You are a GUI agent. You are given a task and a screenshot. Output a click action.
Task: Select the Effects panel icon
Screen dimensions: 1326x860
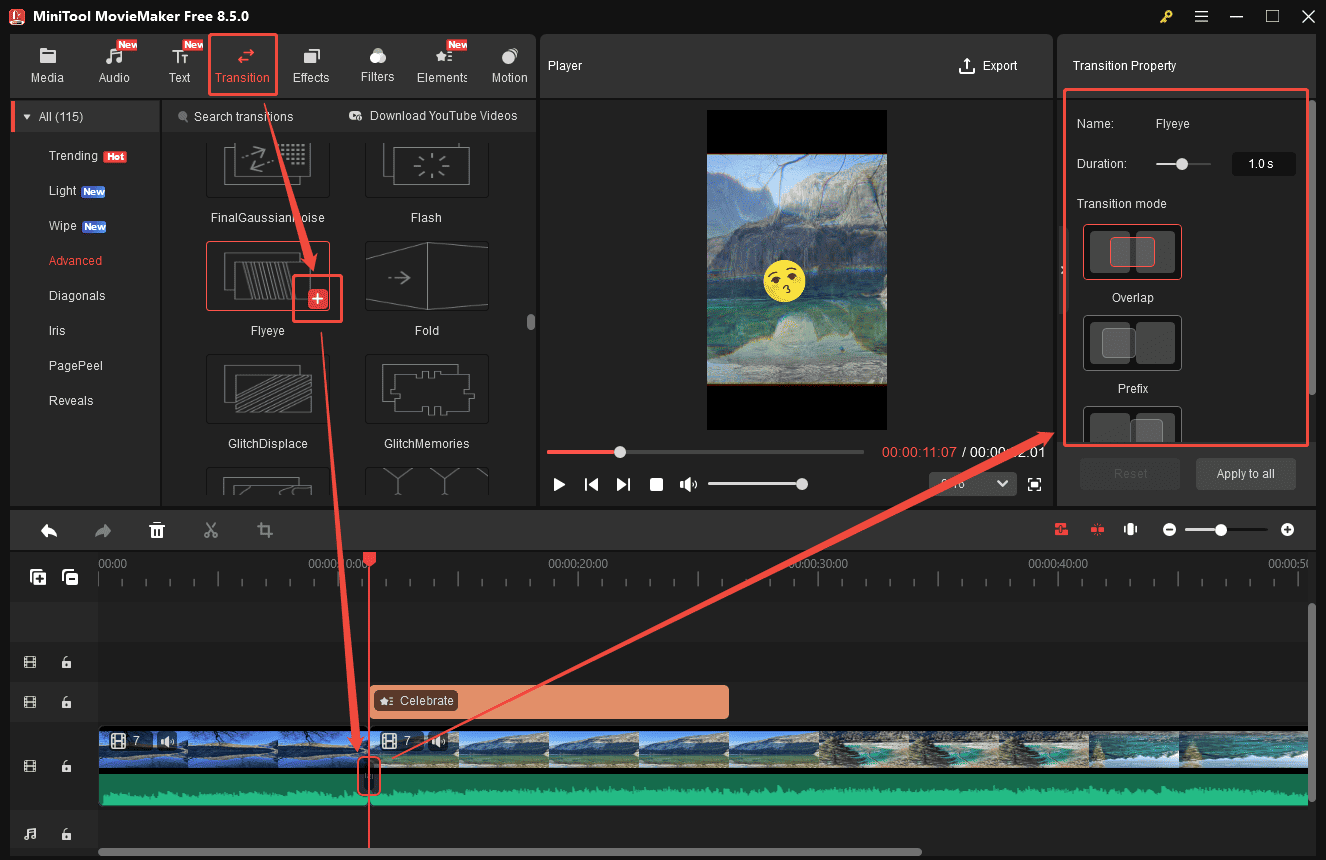click(310, 63)
